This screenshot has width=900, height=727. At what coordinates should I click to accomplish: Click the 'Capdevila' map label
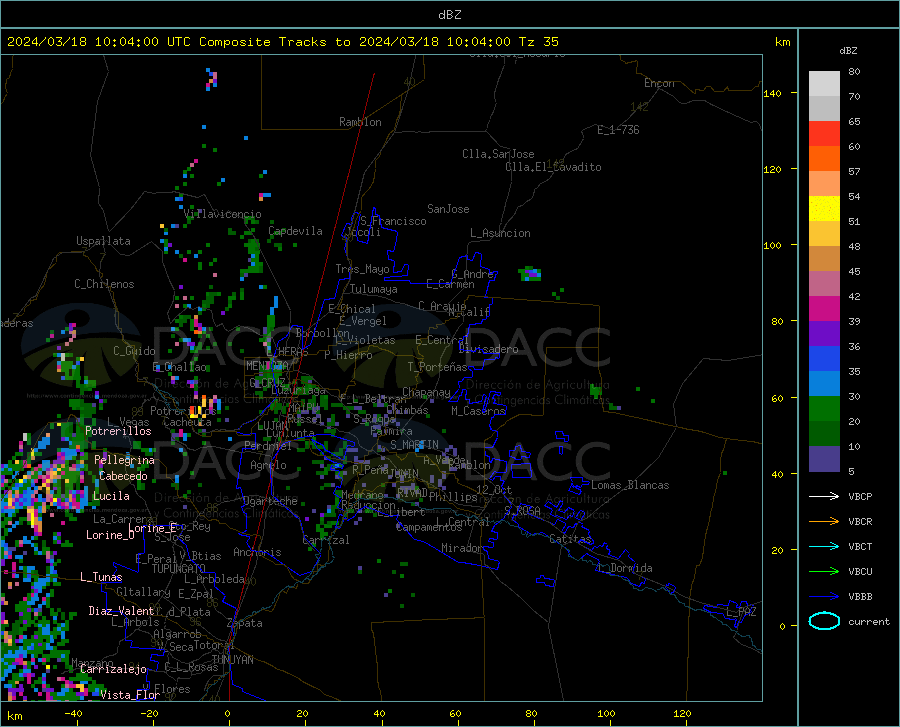point(295,231)
